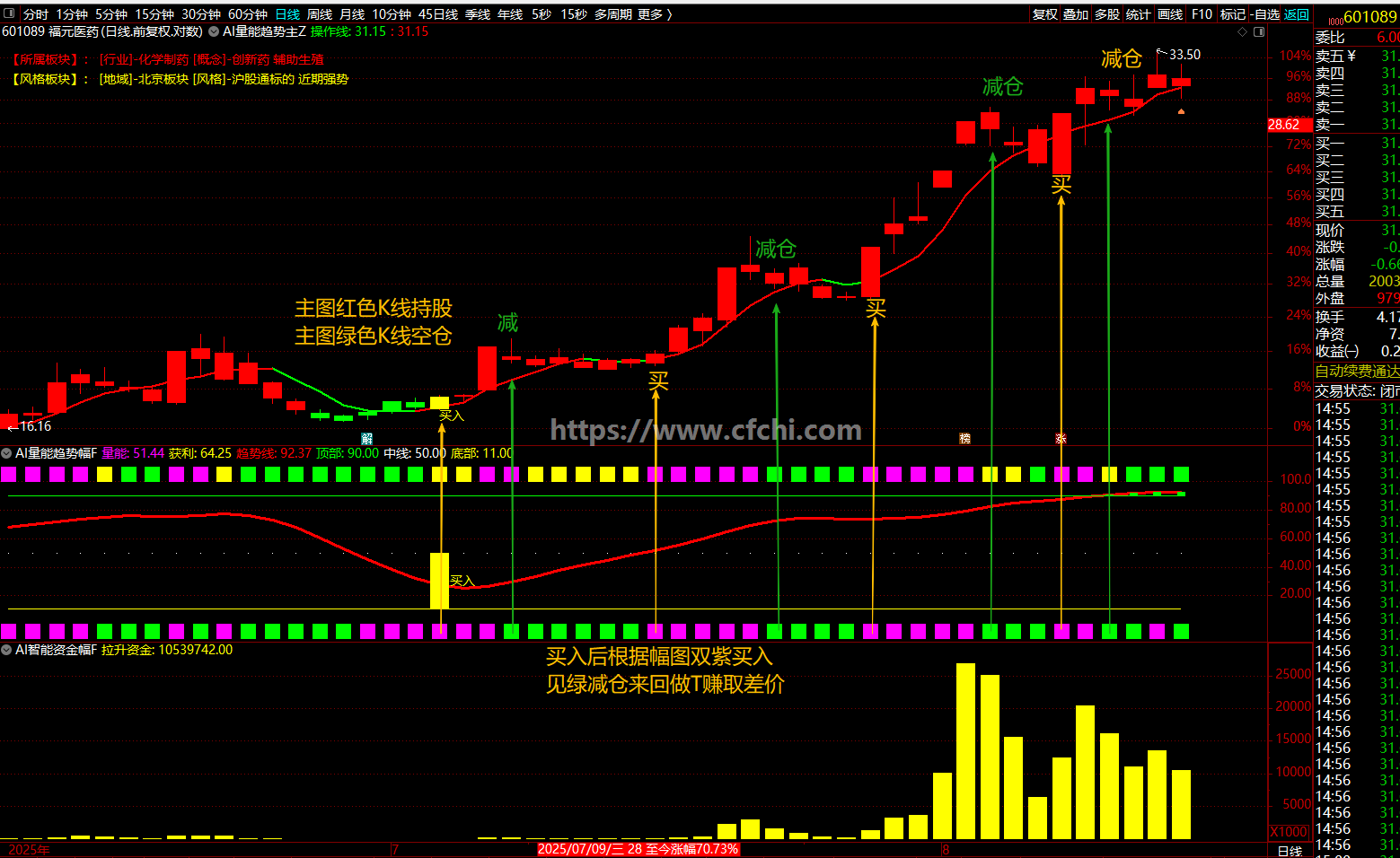Open the 多周期 multi-period view
1400x858 pixels.
click(613, 14)
